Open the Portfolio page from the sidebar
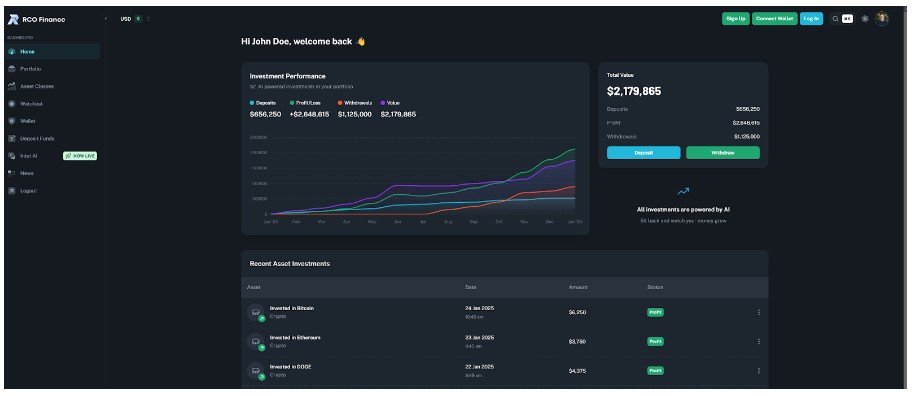The width and height of the screenshot is (912, 396). pyautogui.click(x=52, y=69)
